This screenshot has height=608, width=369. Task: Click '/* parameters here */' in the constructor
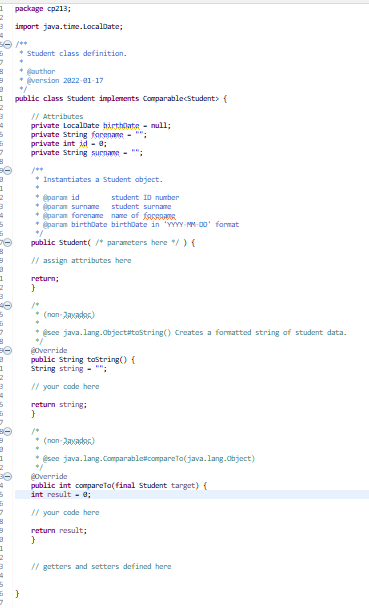(137, 243)
